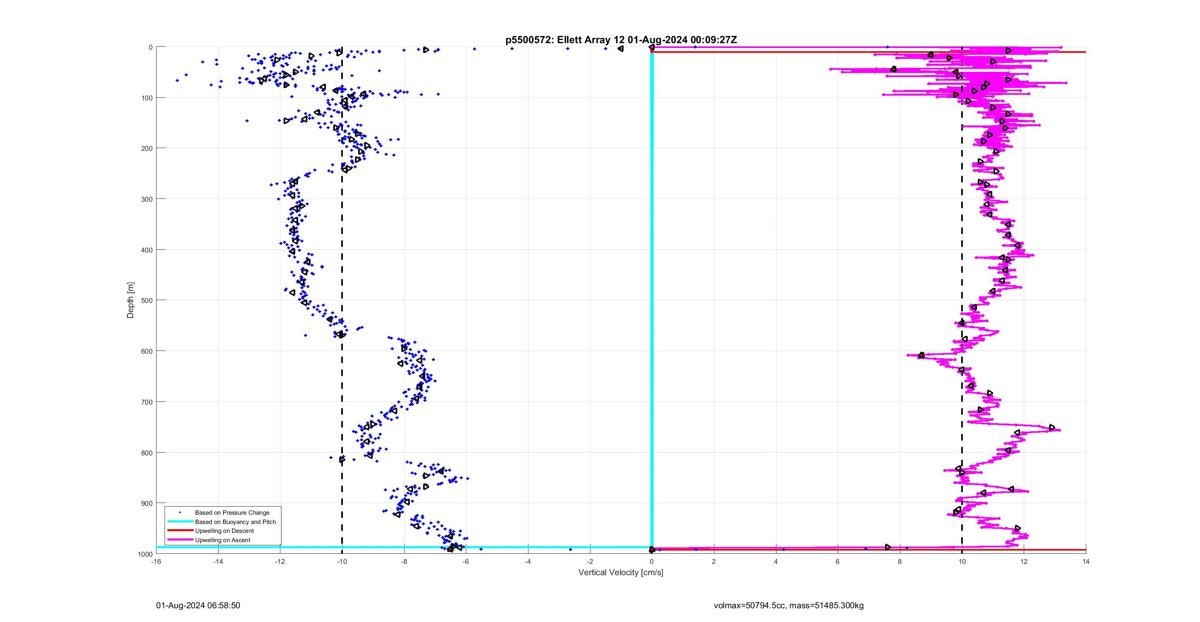Viewport: 1200px width, 622px height.
Task: Click the depth-axis tick label '100'
Action: (x=146, y=98)
